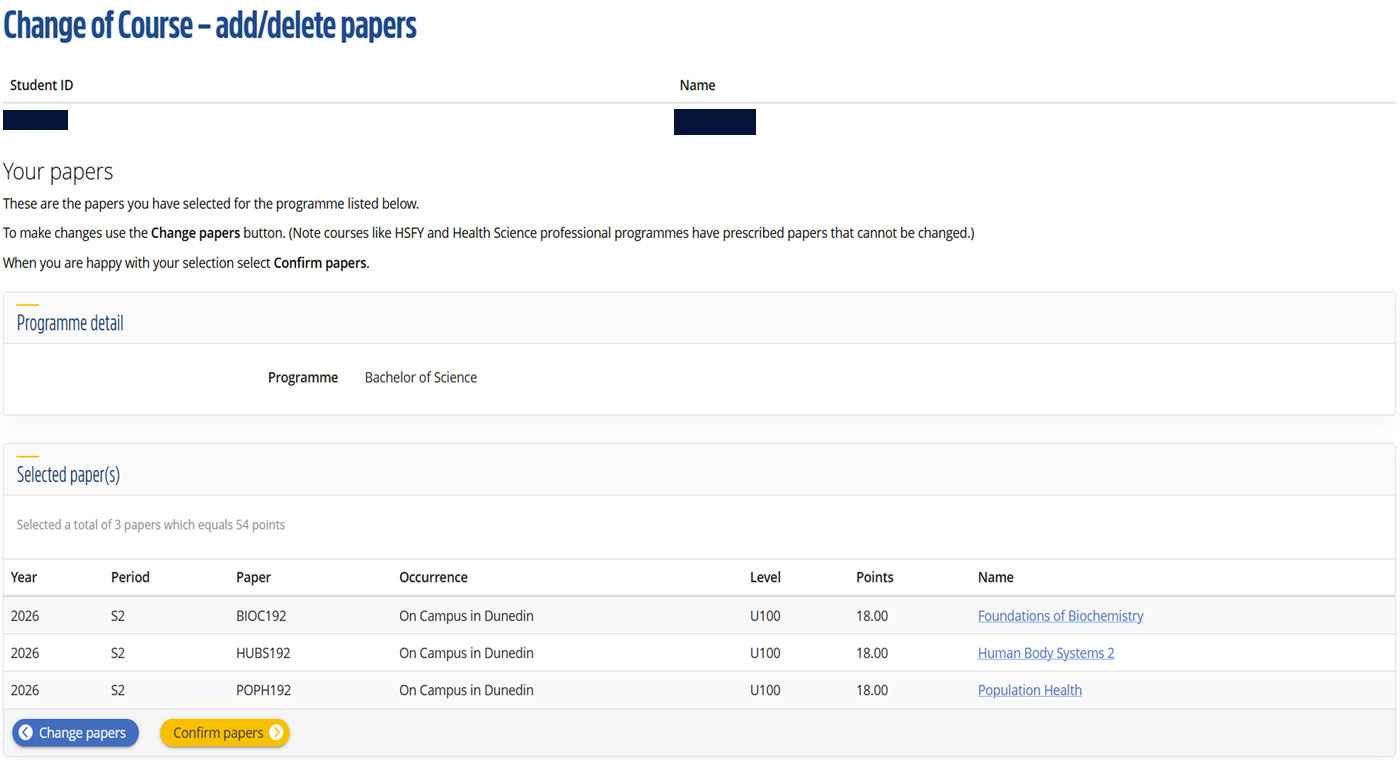Click the Year column header
Image resolution: width=1400 pixels, height=760 pixels.
pos(24,577)
